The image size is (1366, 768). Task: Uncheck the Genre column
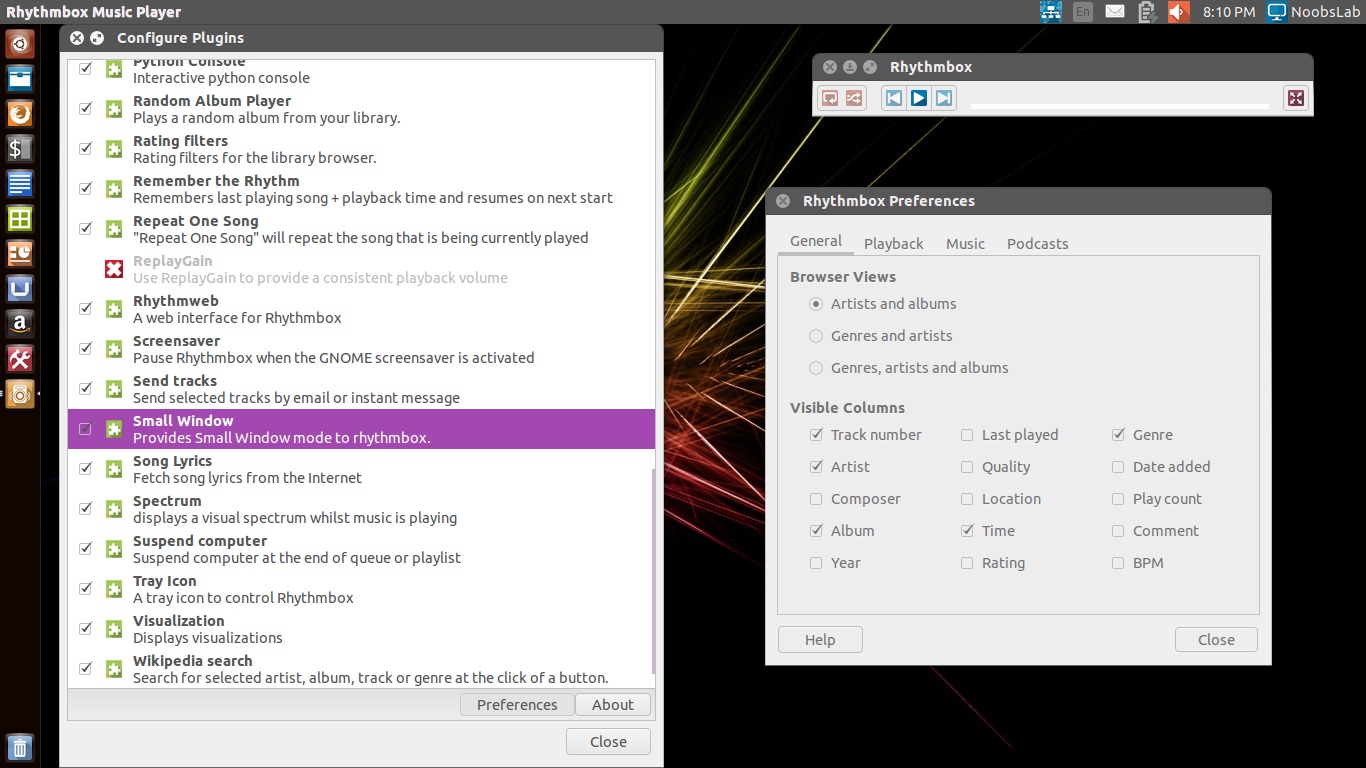[1118, 435]
